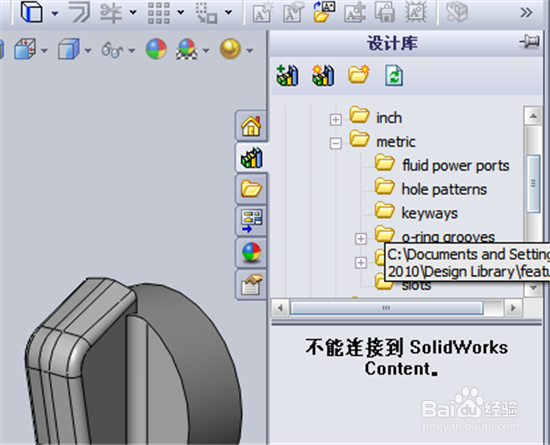Click horizontal scrollbar left arrow
The image size is (550, 445).
[x=280, y=308]
